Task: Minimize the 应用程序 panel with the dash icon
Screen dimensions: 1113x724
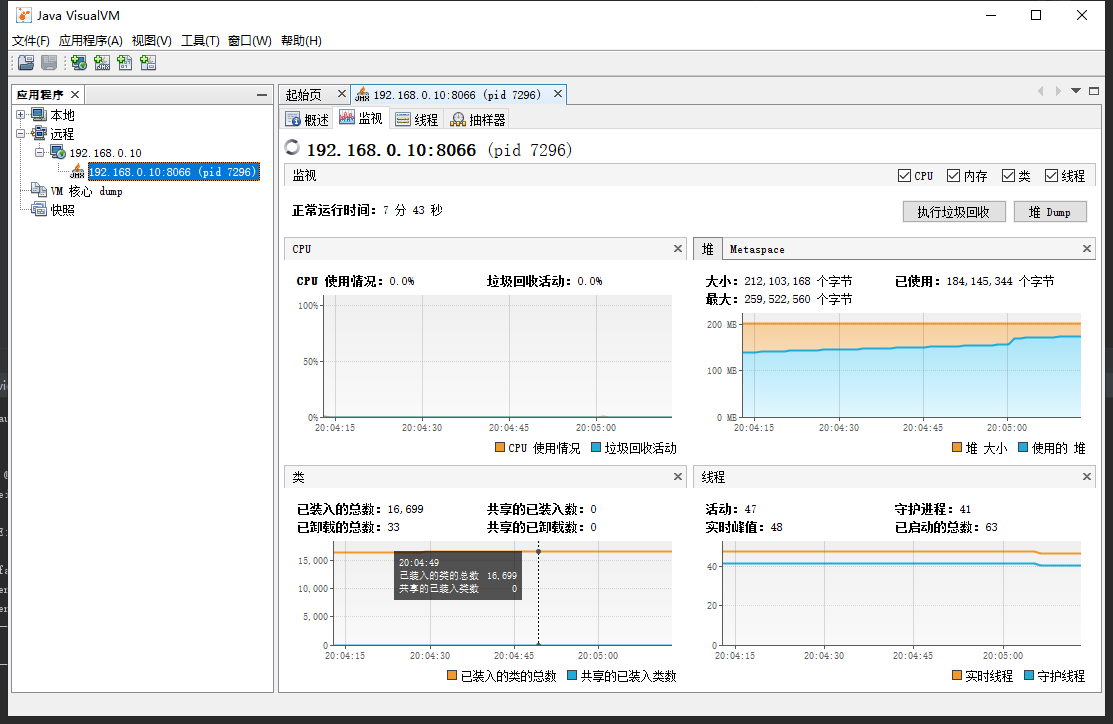Action: point(262,94)
